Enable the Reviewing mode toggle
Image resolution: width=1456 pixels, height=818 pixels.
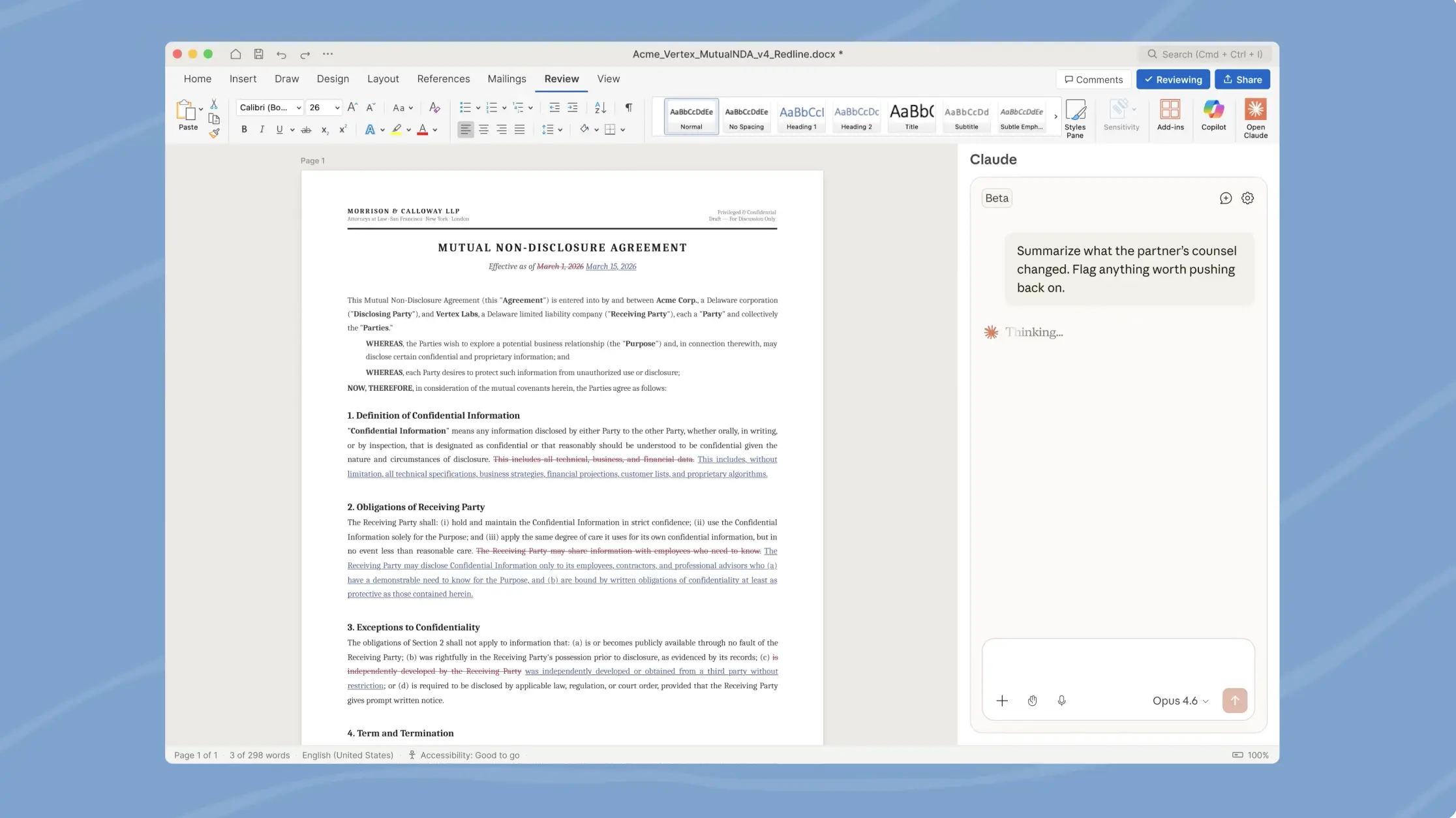(x=1172, y=79)
